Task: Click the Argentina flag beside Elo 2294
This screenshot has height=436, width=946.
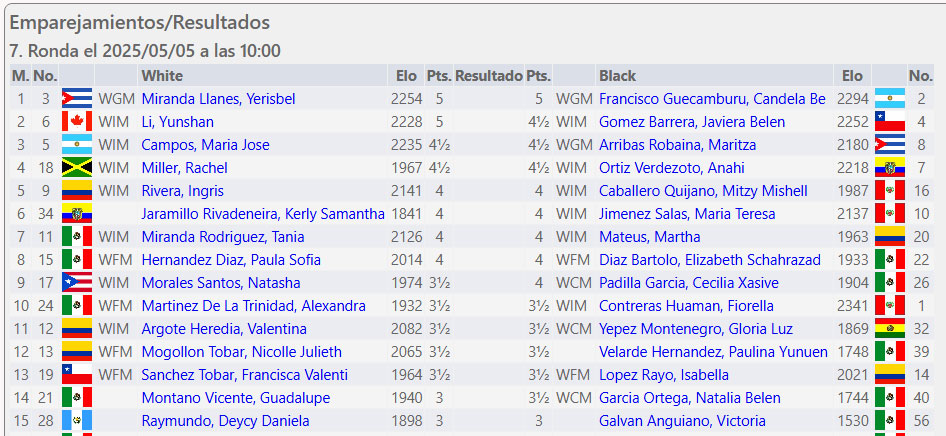Action: [890, 98]
